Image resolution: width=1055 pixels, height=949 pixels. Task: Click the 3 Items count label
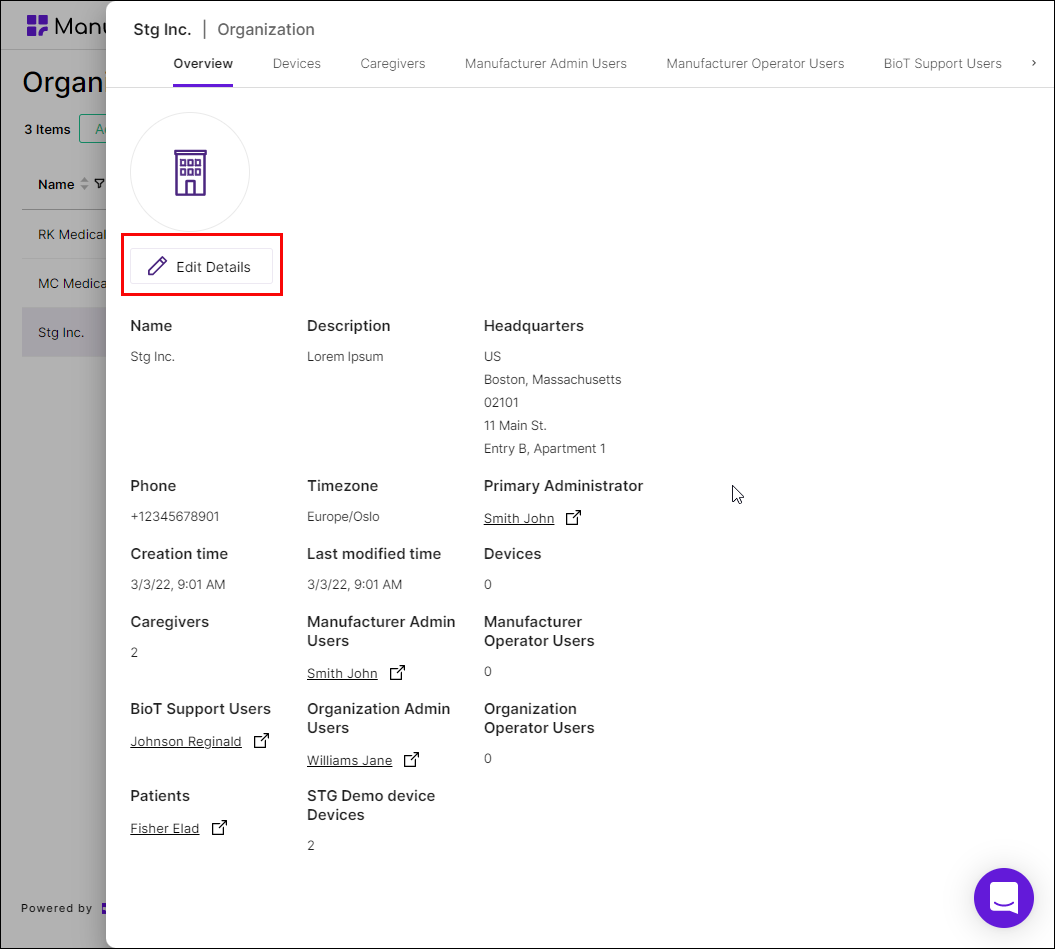(x=47, y=129)
